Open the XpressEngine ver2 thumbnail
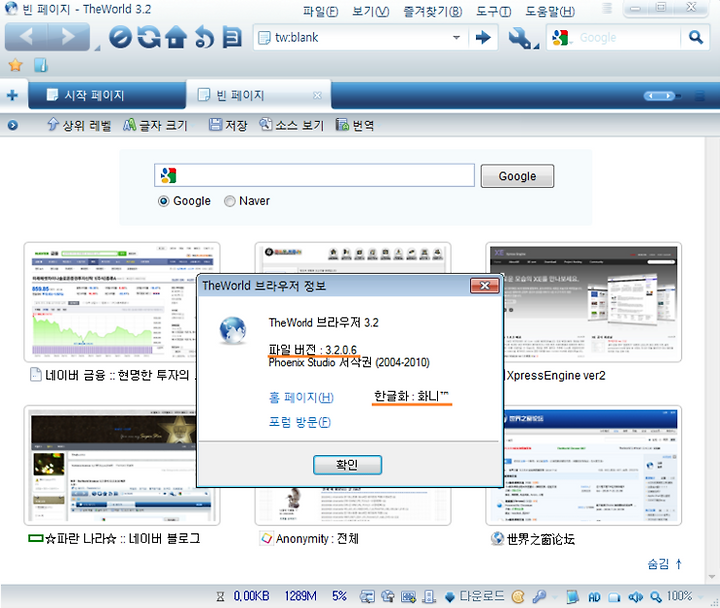This screenshot has height=608, width=720. pyautogui.click(x=583, y=302)
